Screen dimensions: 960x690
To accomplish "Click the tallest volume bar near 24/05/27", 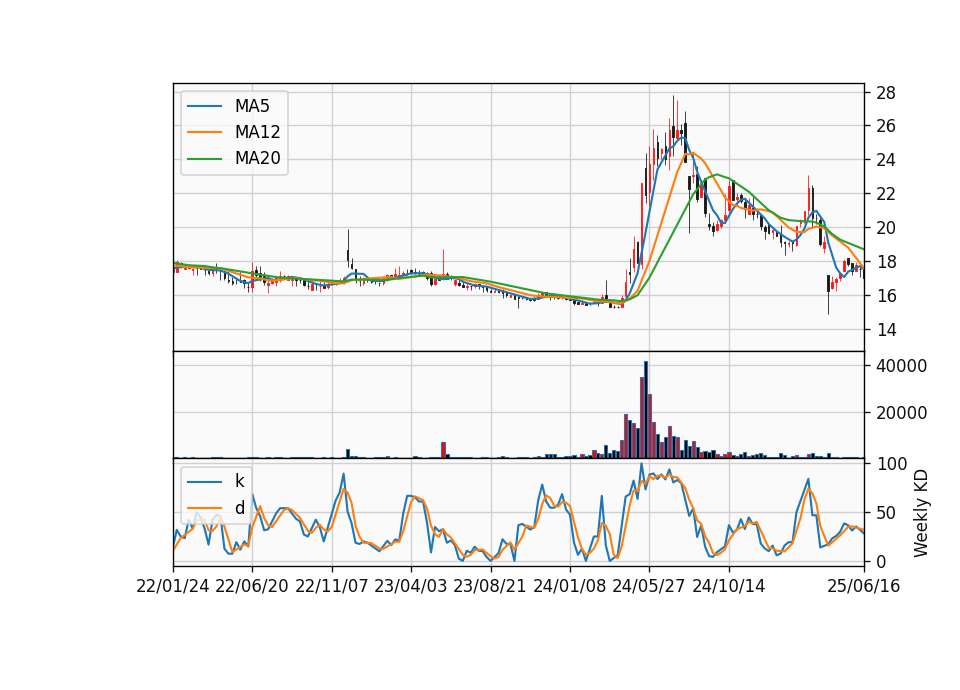I will click(645, 410).
